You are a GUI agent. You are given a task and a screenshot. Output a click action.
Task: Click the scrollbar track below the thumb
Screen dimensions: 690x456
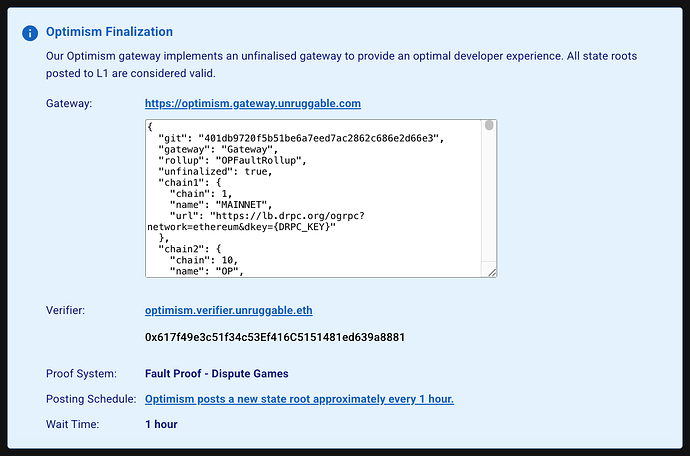click(489, 196)
